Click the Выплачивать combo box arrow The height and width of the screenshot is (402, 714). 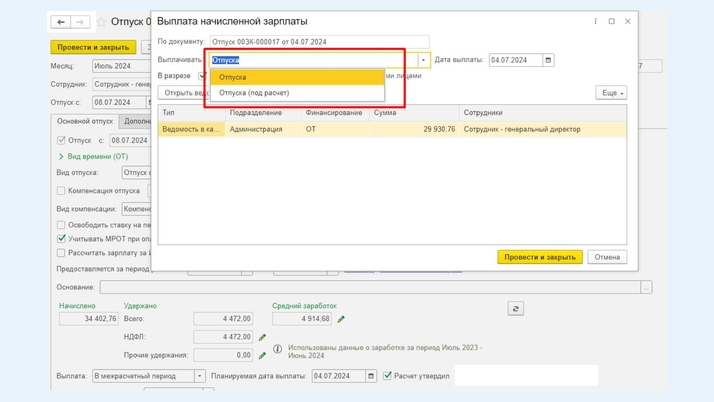pos(423,60)
